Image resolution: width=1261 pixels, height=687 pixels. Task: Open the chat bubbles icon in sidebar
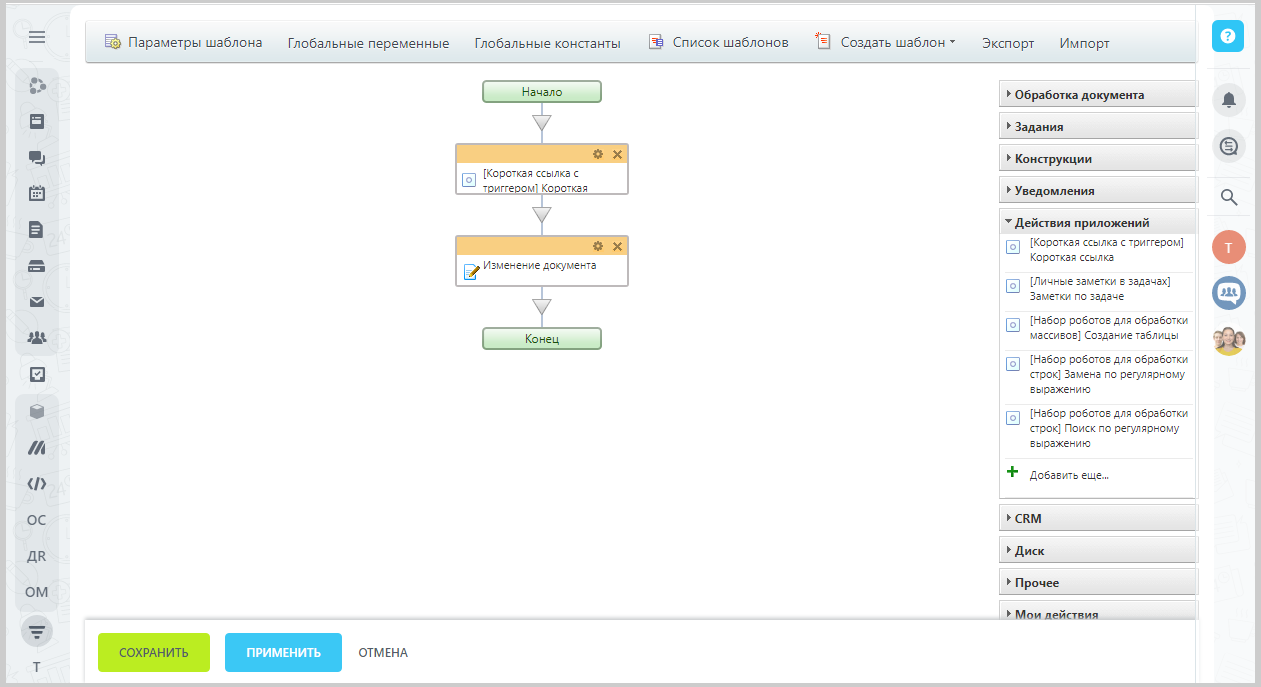(37, 158)
